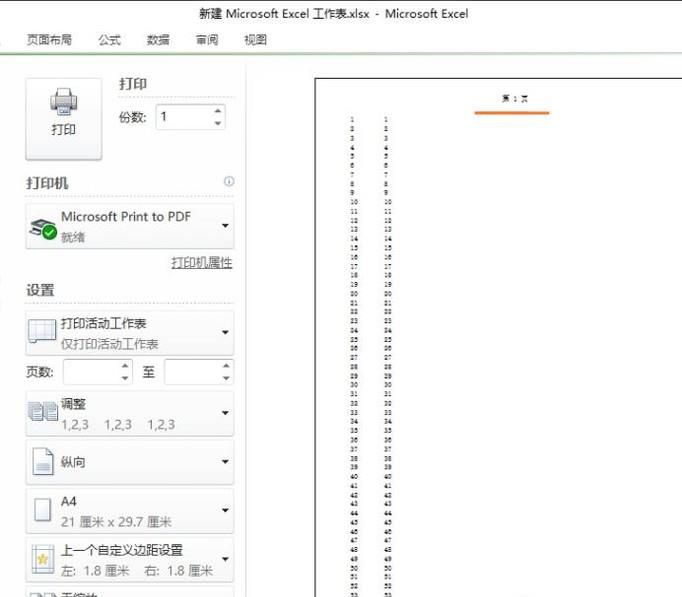Image resolution: width=682 pixels, height=597 pixels.
Task: Decrement the ending page number
Action: pyautogui.click(x=226, y=378)
